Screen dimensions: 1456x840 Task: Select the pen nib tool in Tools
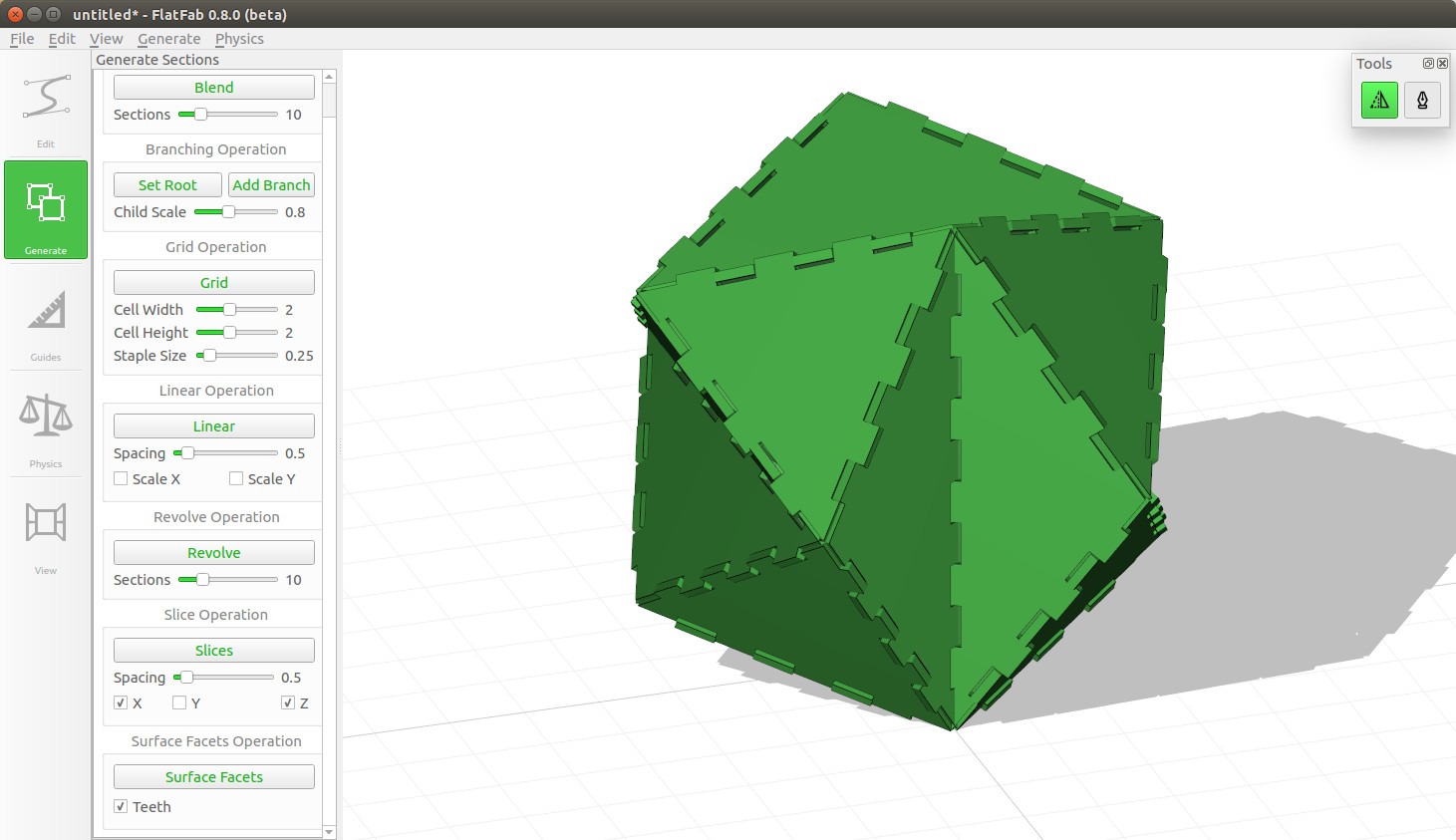(1422, 100)
